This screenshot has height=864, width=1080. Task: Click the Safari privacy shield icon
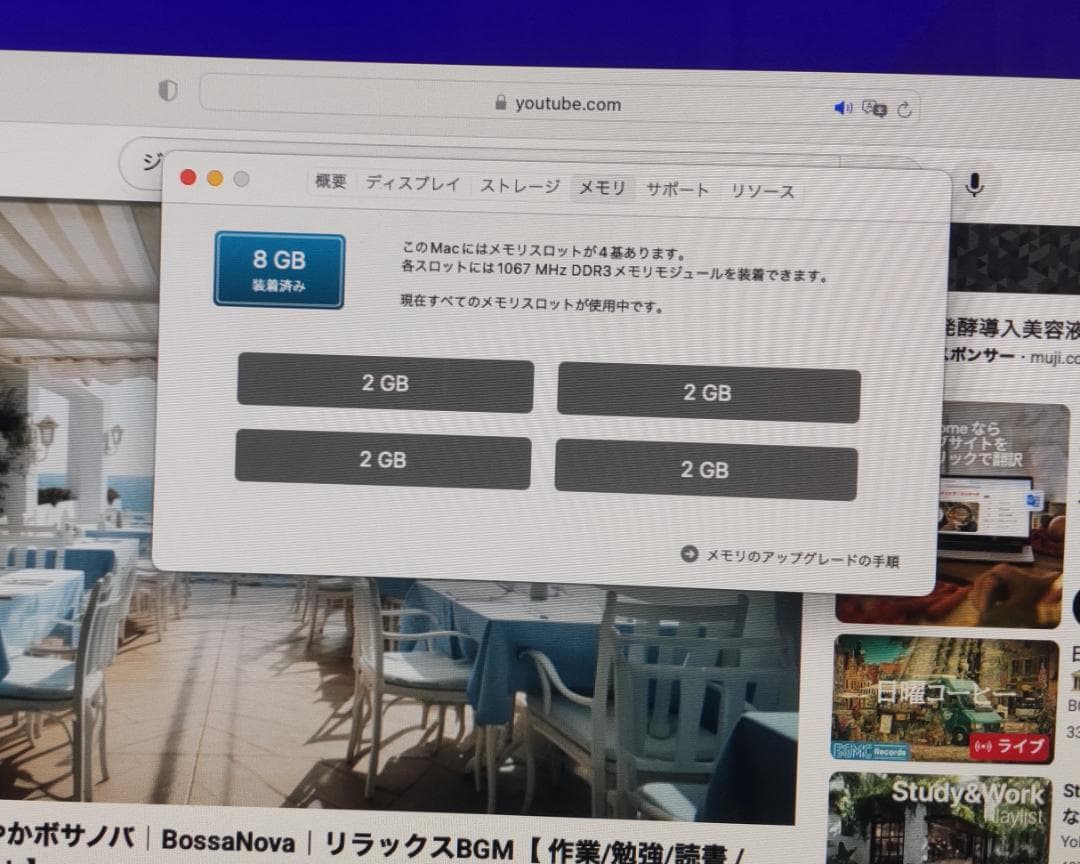pos(168,90)
